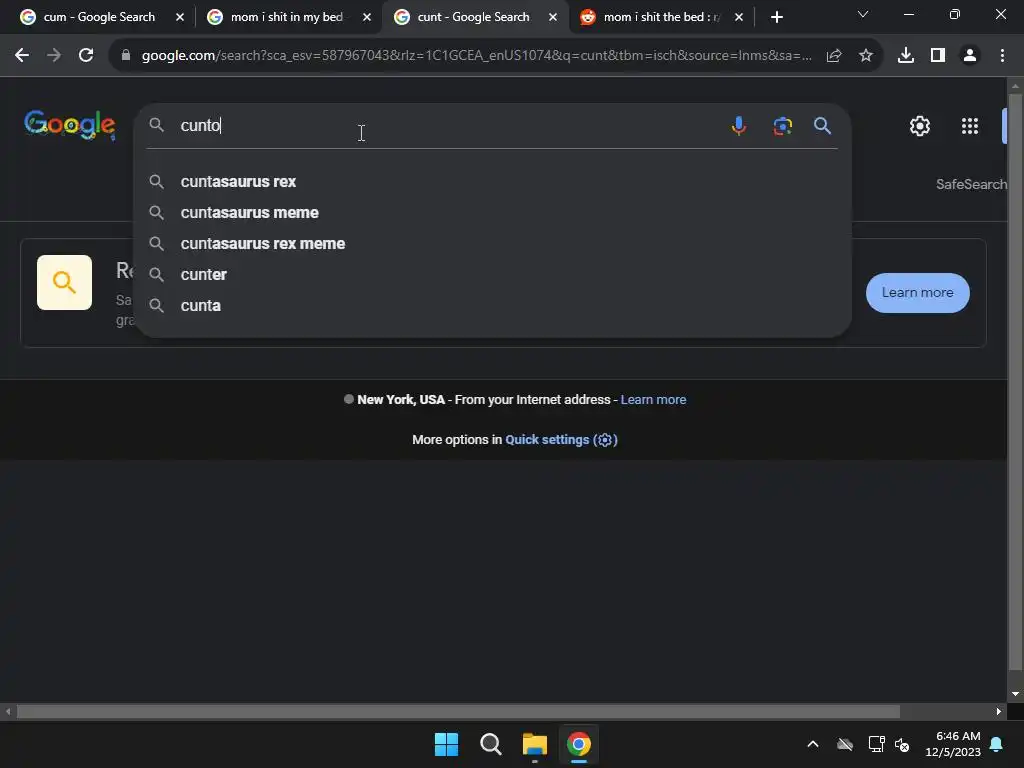Open the Windows Start menu
This screenshot has width=1024, height=768.
447,744
